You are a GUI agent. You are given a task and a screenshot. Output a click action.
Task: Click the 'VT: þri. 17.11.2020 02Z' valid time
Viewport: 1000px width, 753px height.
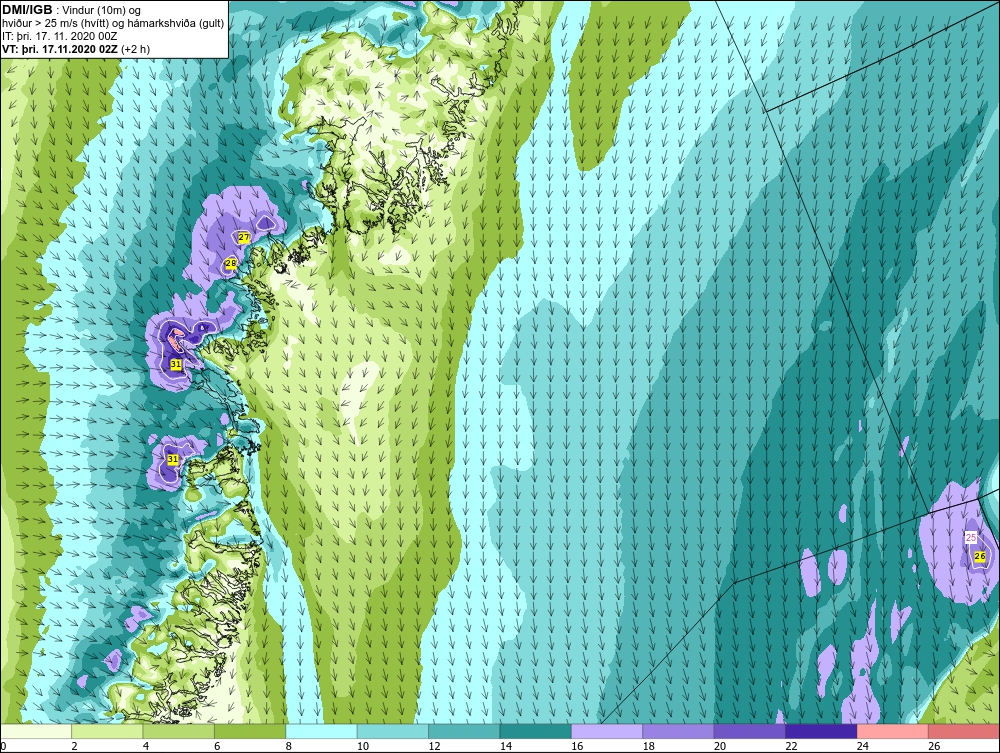60,49
